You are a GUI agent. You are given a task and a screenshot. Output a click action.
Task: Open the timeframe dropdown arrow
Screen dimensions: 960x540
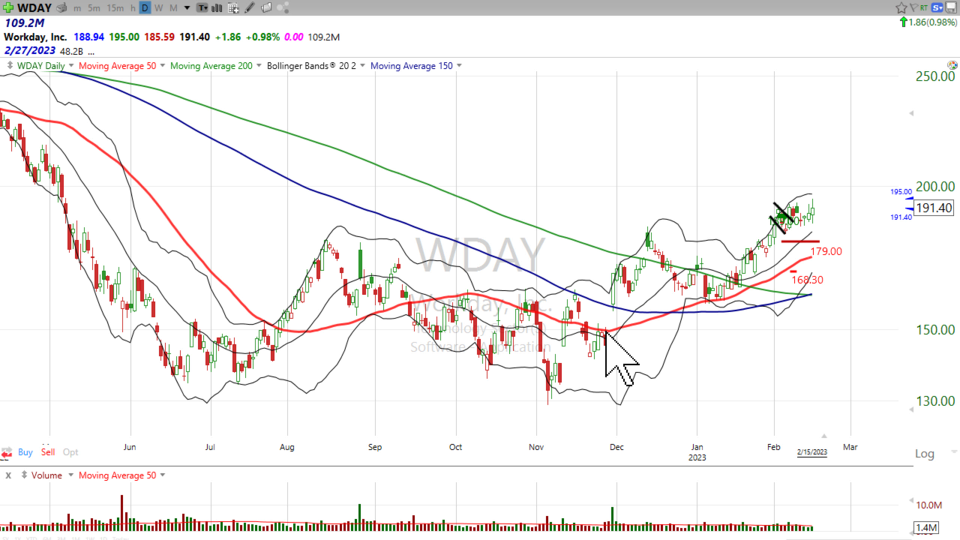(x=187, y=8)
